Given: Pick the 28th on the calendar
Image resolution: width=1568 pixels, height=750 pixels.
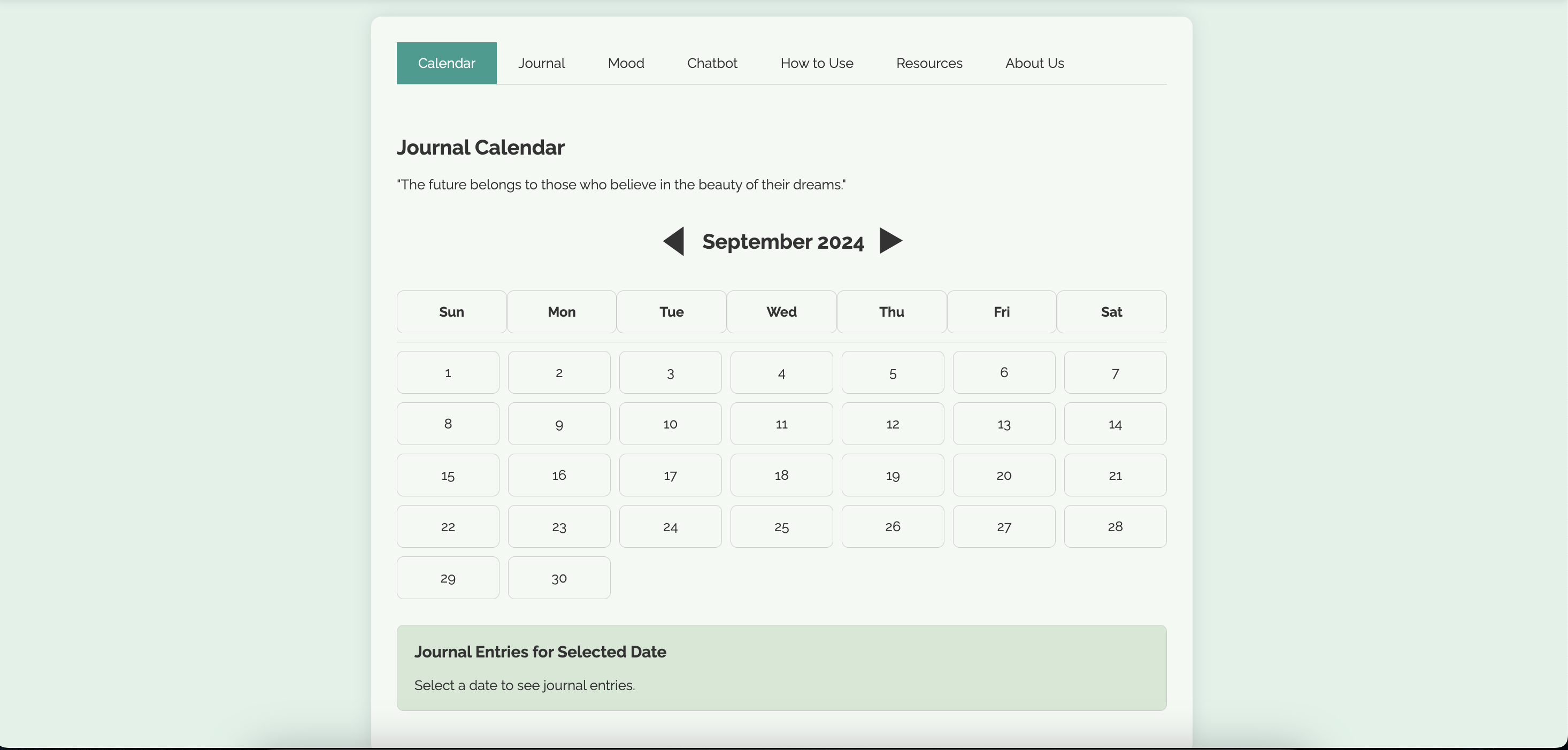Looking at the screenshot, I should tap(1114, 526).
